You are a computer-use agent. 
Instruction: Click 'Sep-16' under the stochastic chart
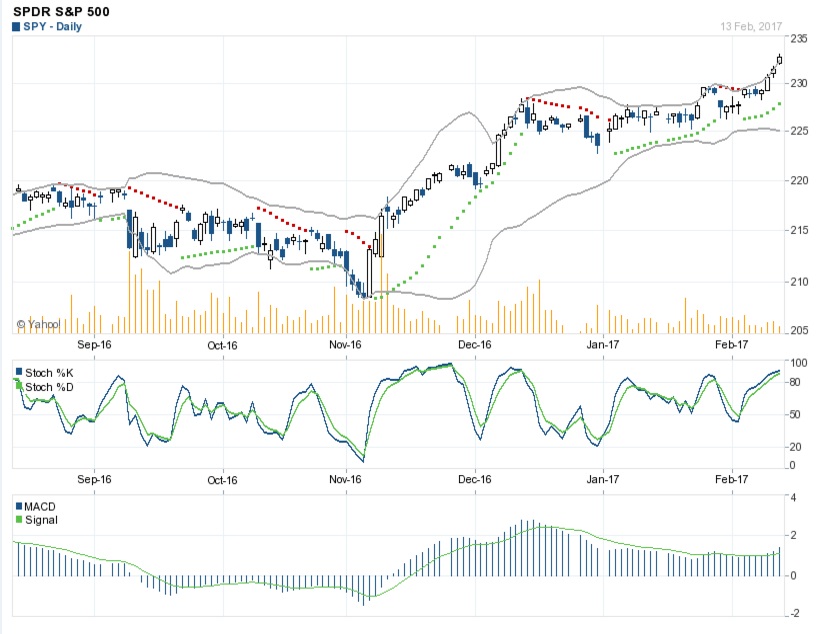click(x=94, y=480)
